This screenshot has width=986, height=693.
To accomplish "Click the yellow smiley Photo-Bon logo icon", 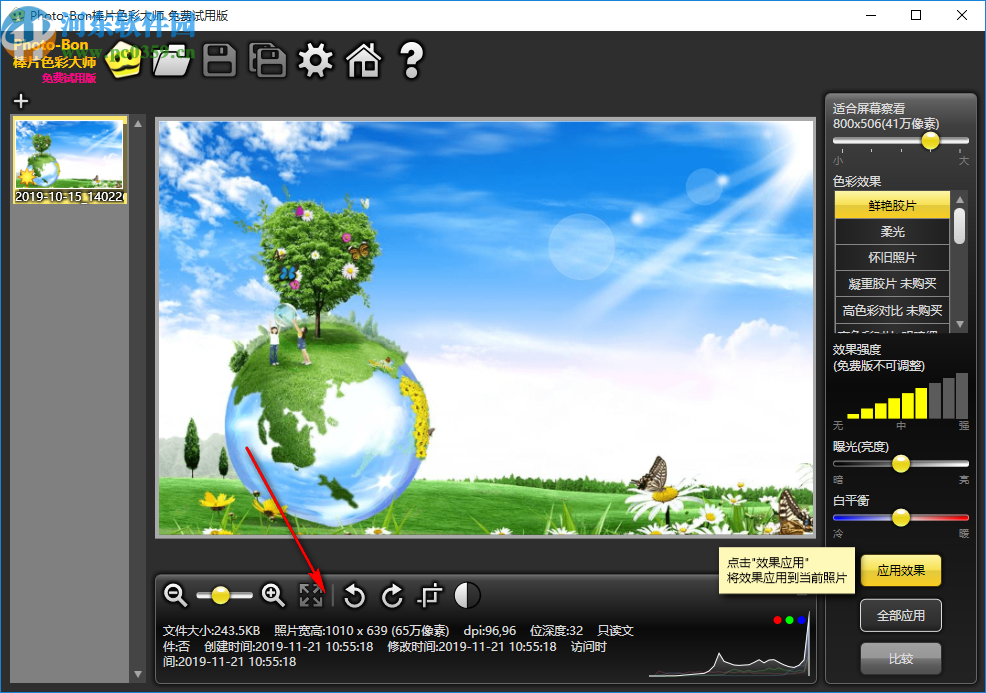I will tap(124, 61).
